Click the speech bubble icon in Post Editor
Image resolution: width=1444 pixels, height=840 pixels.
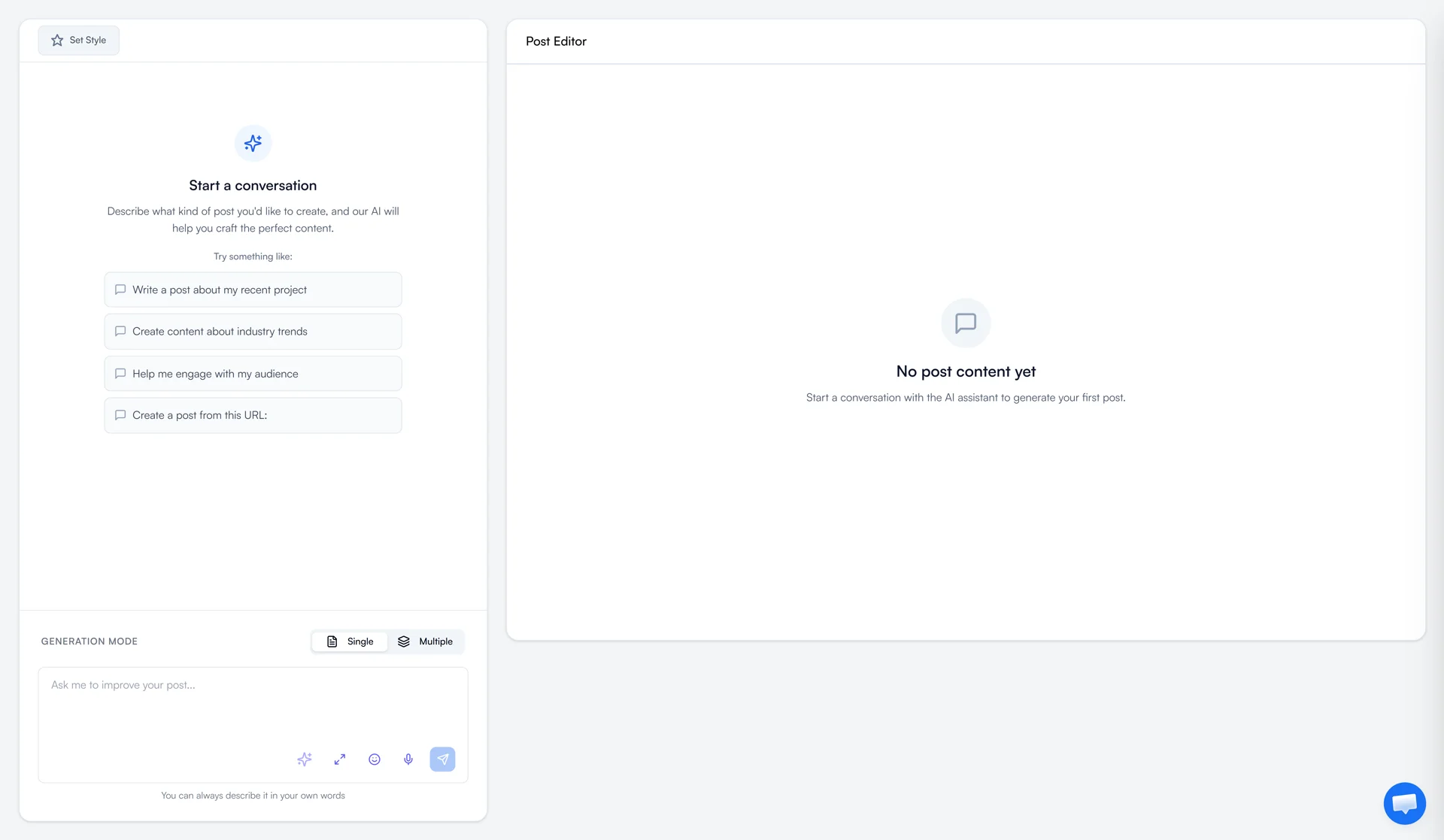coord(966,323)
